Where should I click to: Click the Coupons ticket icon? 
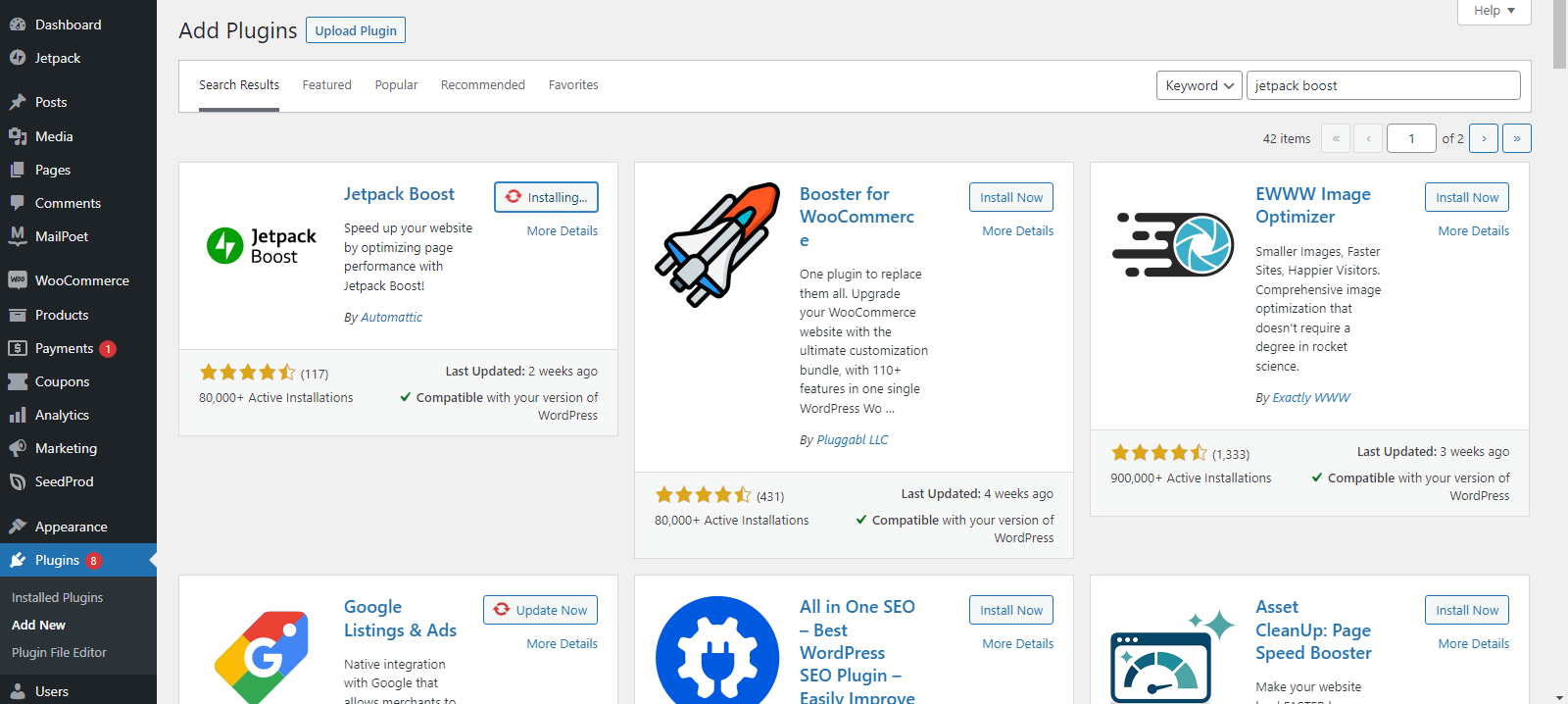tap(18, 381)
